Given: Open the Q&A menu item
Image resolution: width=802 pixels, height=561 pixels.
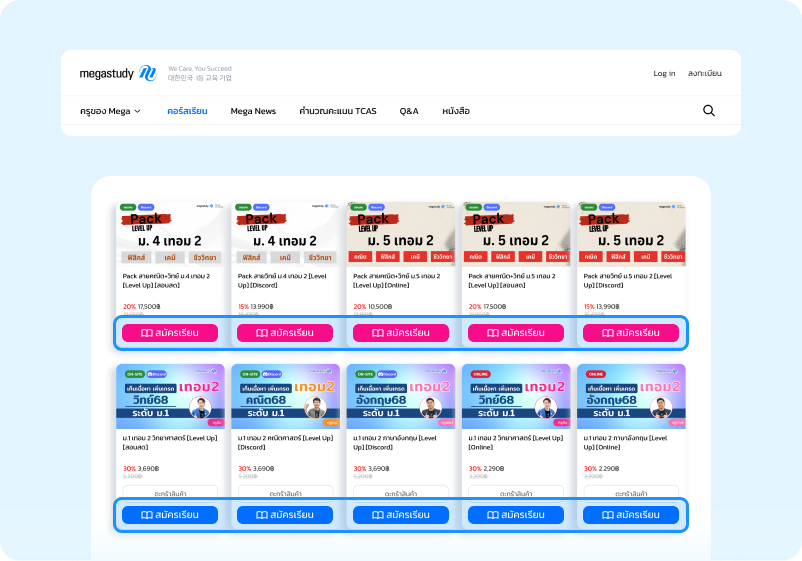Looking at the screenshot, I should coord(409,111).
